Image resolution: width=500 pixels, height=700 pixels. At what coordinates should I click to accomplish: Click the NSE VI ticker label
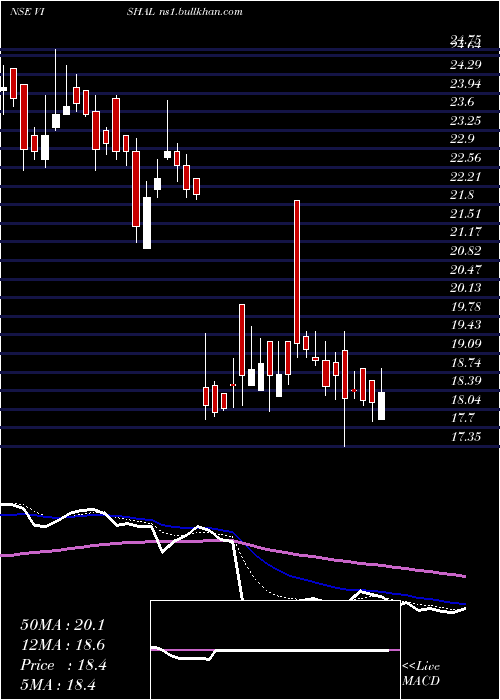pyautogui.click(x=29, y=12)
